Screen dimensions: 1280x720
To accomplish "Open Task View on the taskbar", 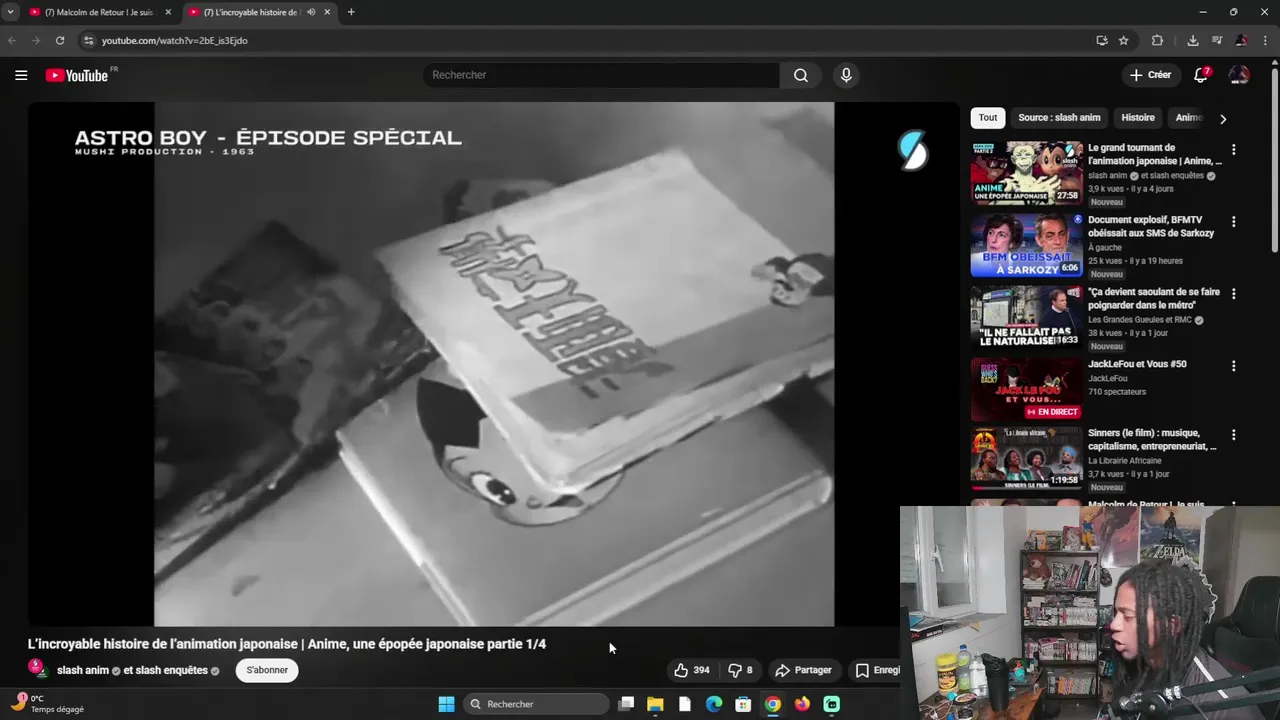I will pos(626,704).
